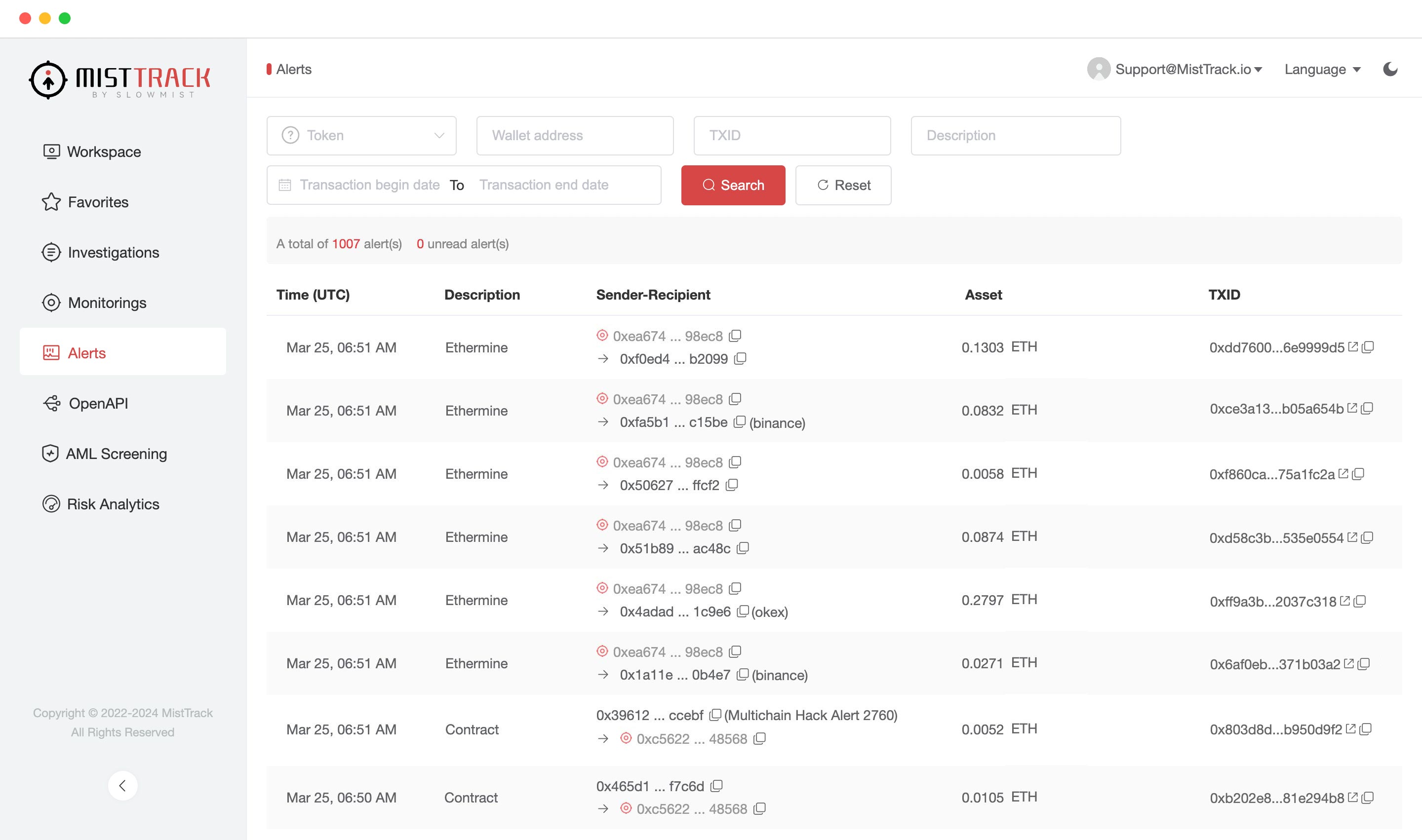Viewport: 1422px width, 840px height.
Task: Copy the 0x39612 ... ccebf sender address
Action: click(715, 715)
